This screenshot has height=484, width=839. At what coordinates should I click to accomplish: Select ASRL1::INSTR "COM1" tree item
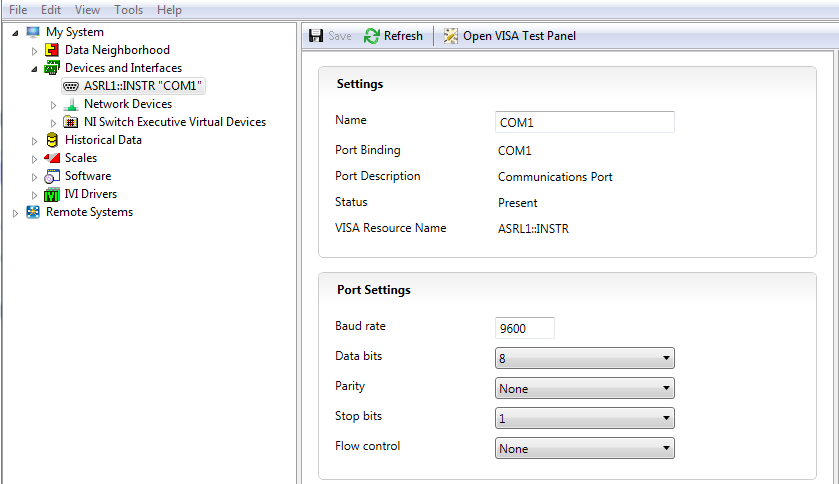point(133,86)
